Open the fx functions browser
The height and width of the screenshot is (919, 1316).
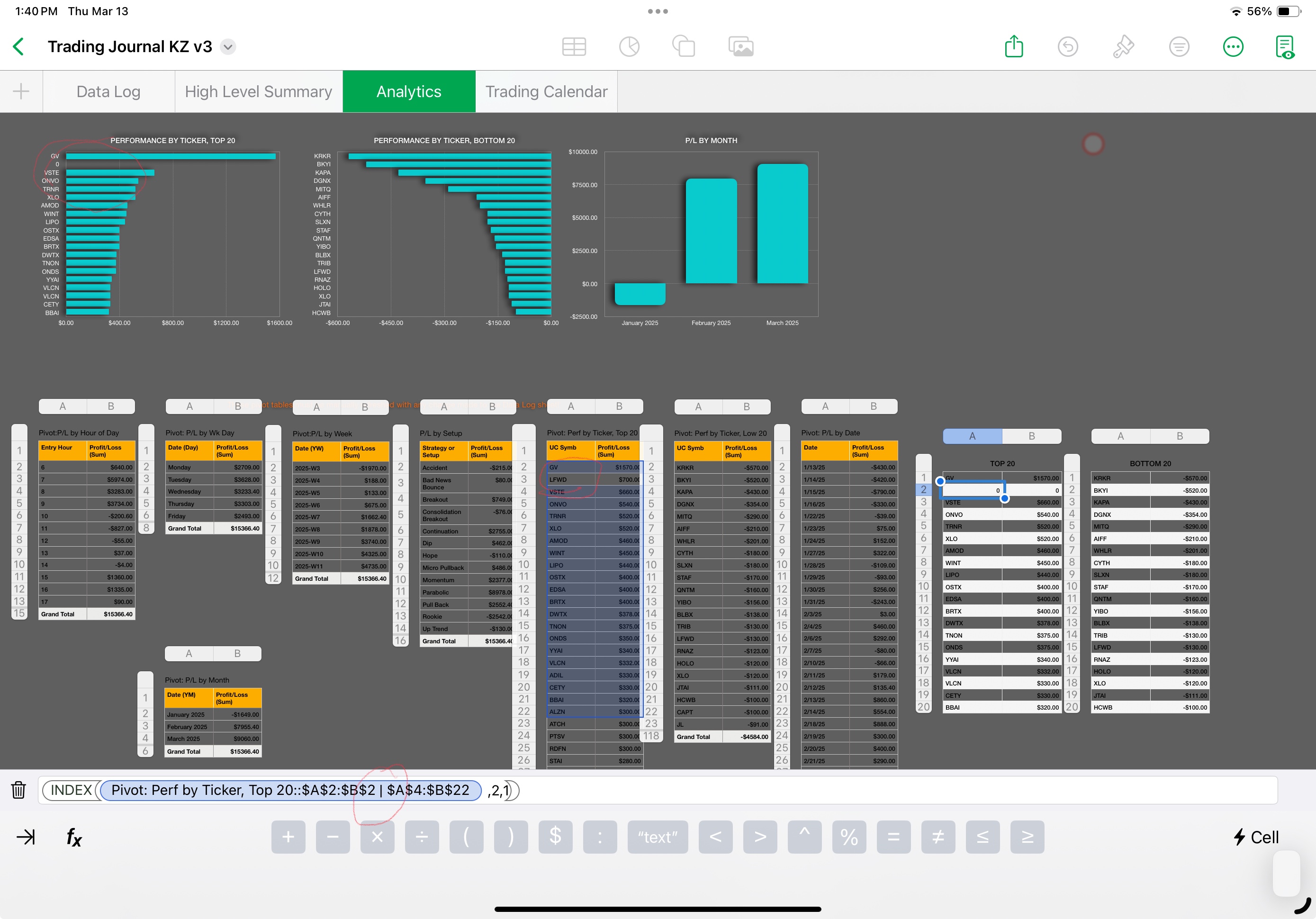tap(74, 837)
